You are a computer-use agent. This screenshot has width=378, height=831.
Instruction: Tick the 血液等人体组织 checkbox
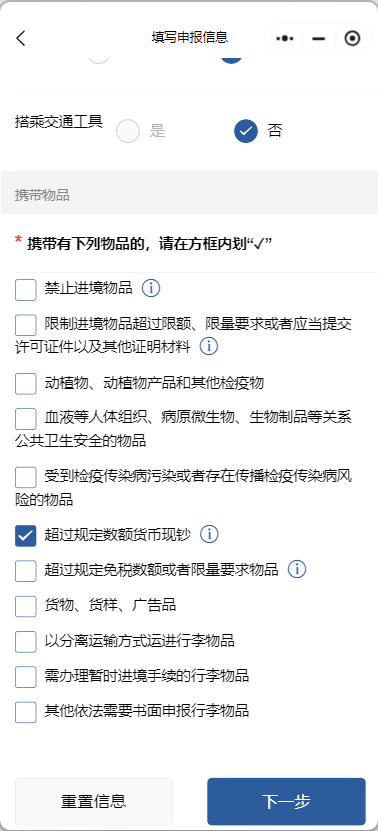click(25, 419)
